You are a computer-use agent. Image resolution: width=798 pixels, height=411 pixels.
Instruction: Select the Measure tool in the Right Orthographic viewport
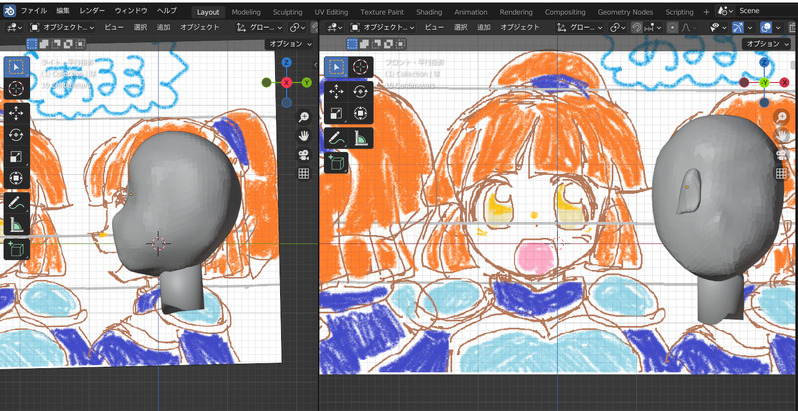(x=16, y=224)
